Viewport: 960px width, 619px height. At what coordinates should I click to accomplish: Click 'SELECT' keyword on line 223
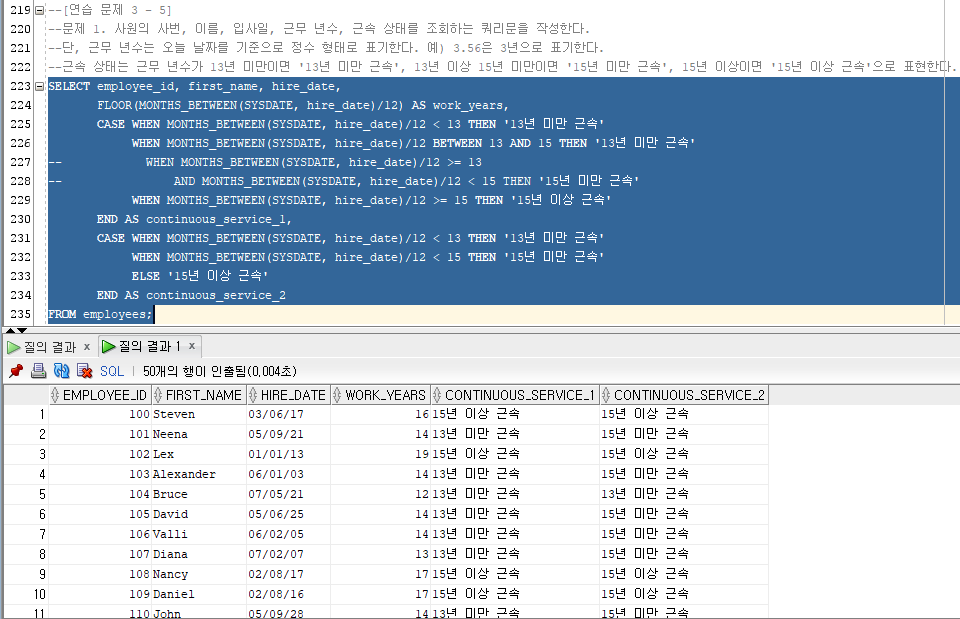[x=69, y=86]
